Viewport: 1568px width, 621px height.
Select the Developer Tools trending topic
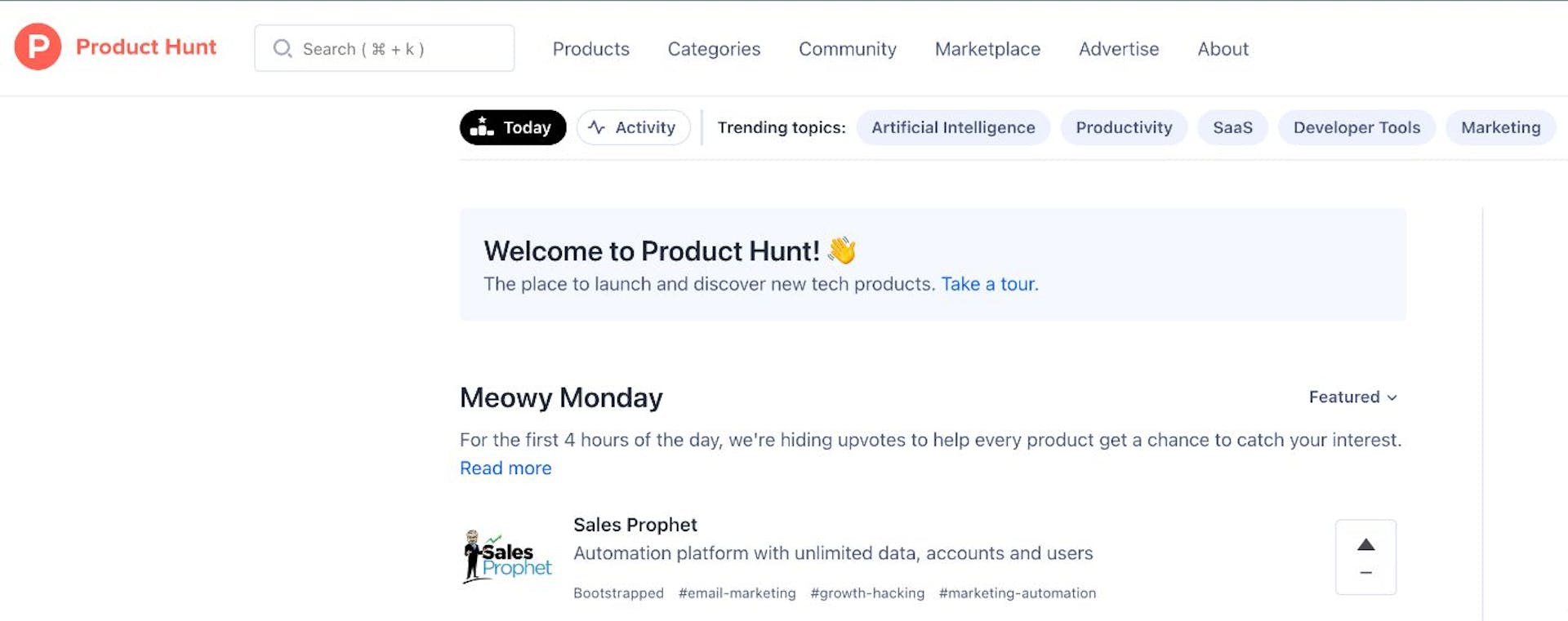(1356, 127)
